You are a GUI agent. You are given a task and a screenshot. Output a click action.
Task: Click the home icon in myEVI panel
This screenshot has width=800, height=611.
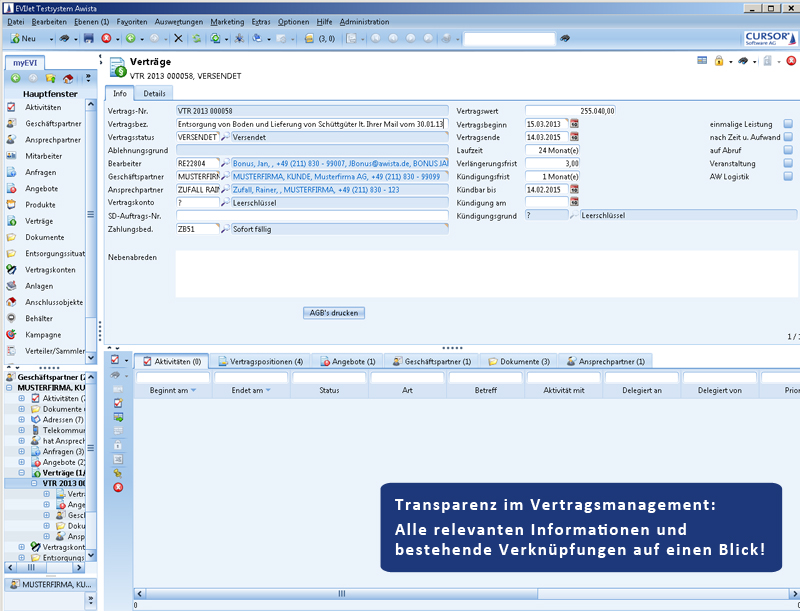tap(68, 78)
